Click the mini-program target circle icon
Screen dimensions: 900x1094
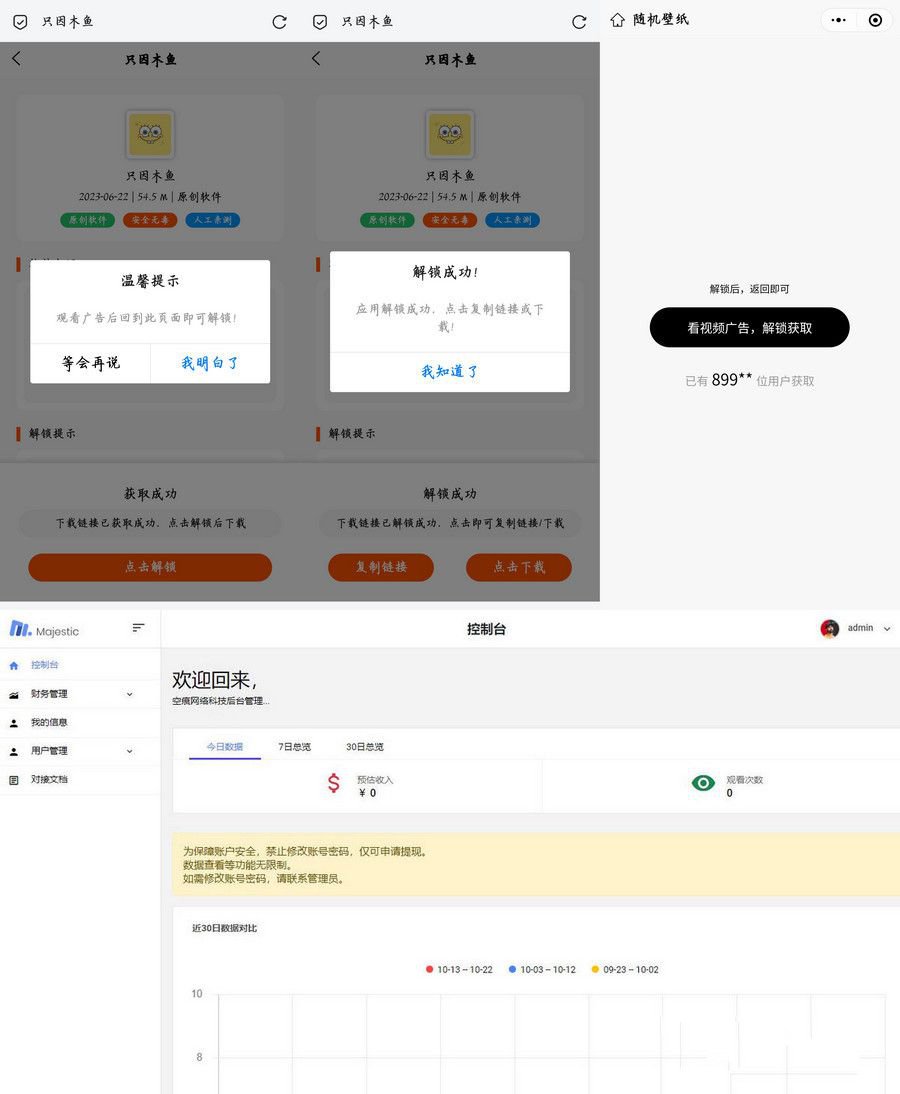click(x=876, y=19)
